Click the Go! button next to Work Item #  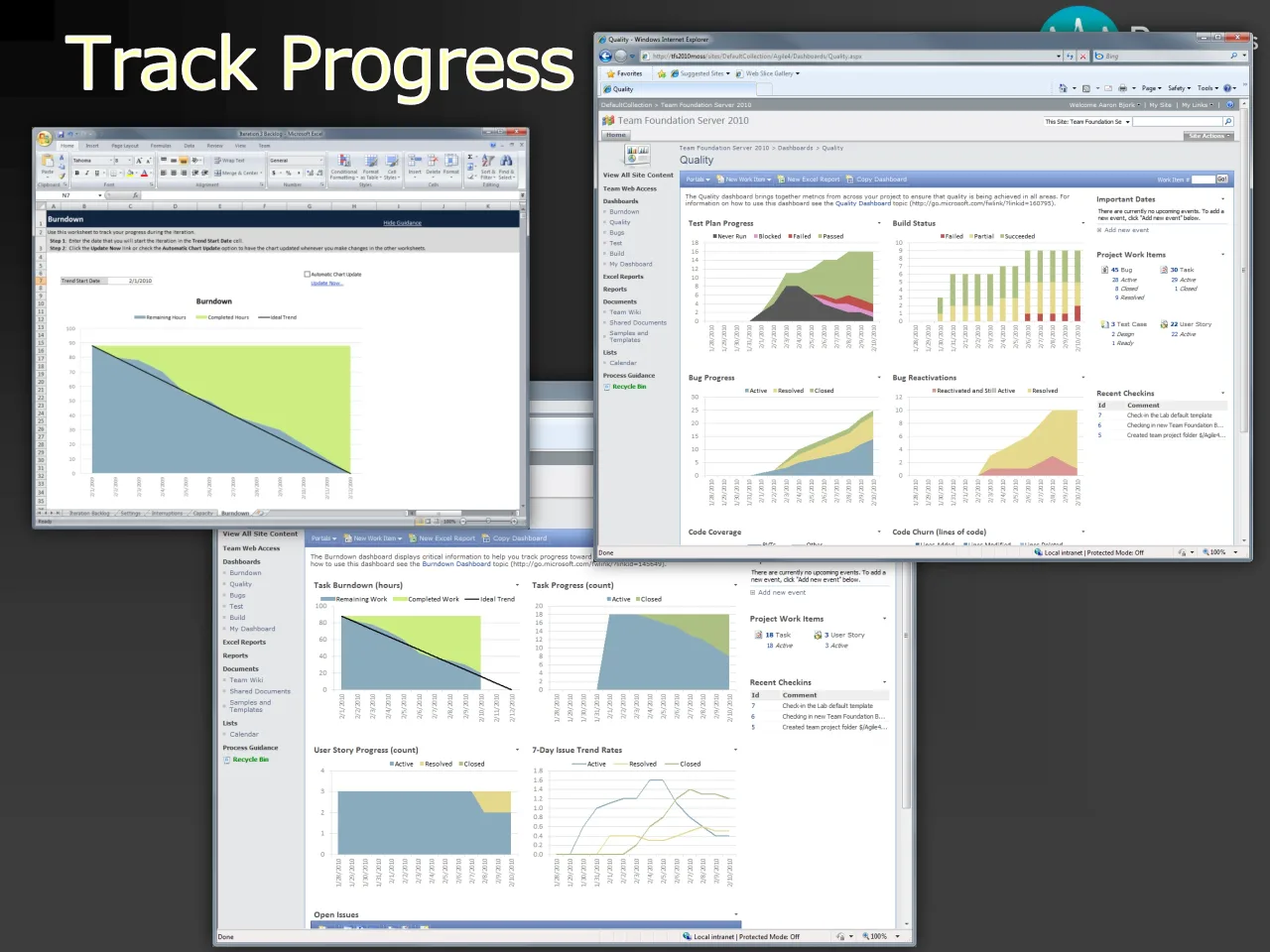pos(1221,179)
